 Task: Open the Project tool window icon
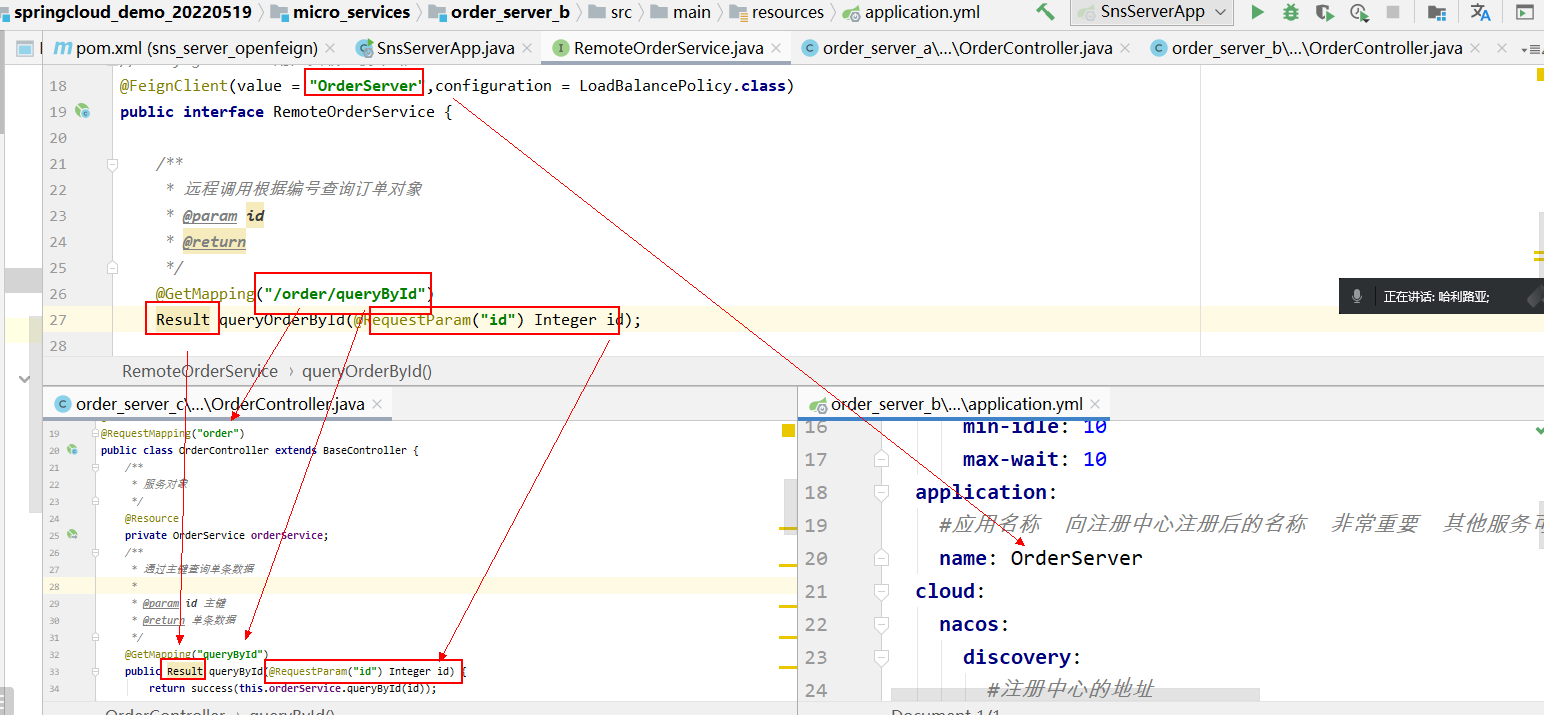coord(27,48)
